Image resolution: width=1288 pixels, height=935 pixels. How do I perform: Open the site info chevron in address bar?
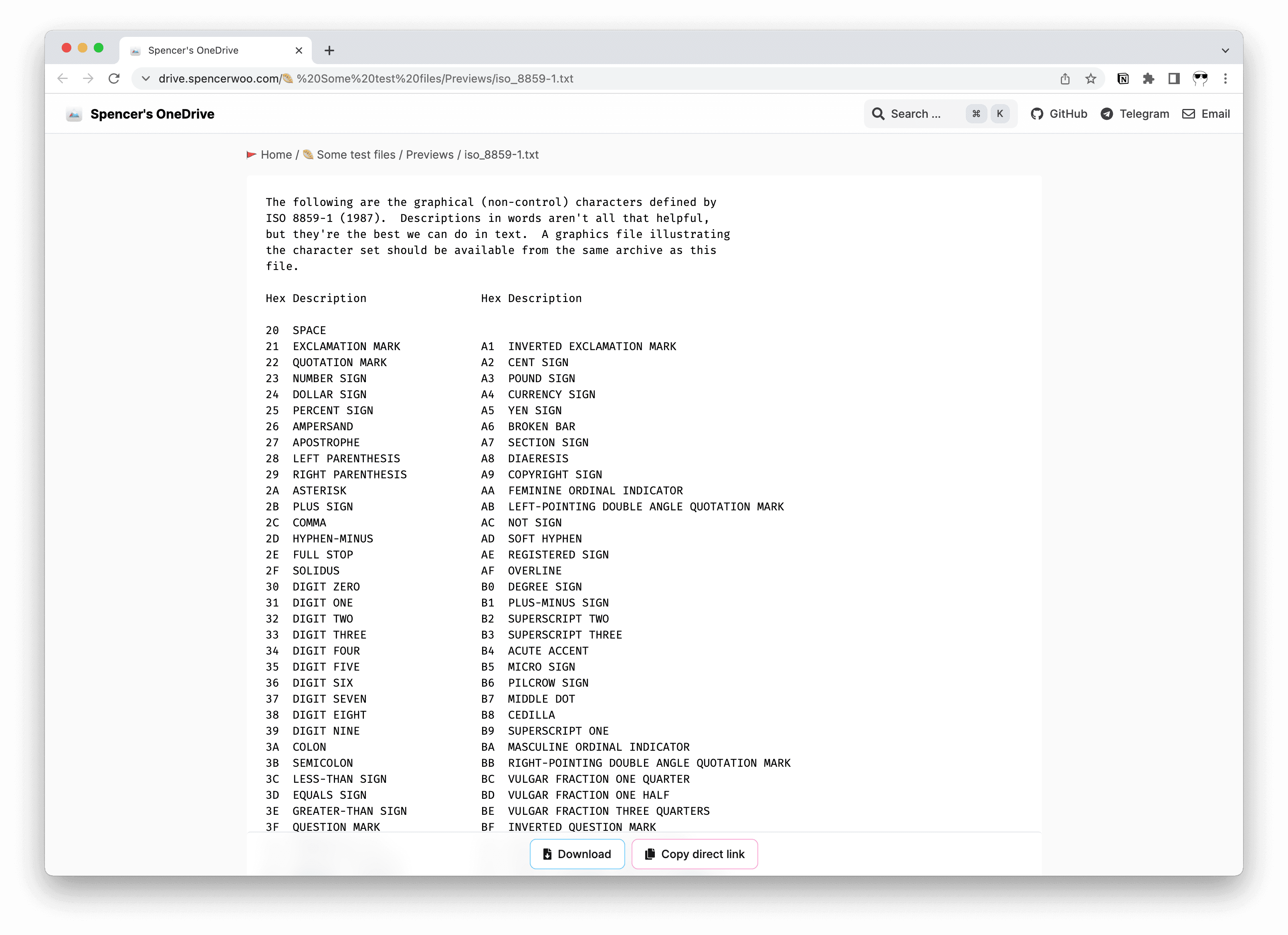pyautogui.click(x=145, y=79)
